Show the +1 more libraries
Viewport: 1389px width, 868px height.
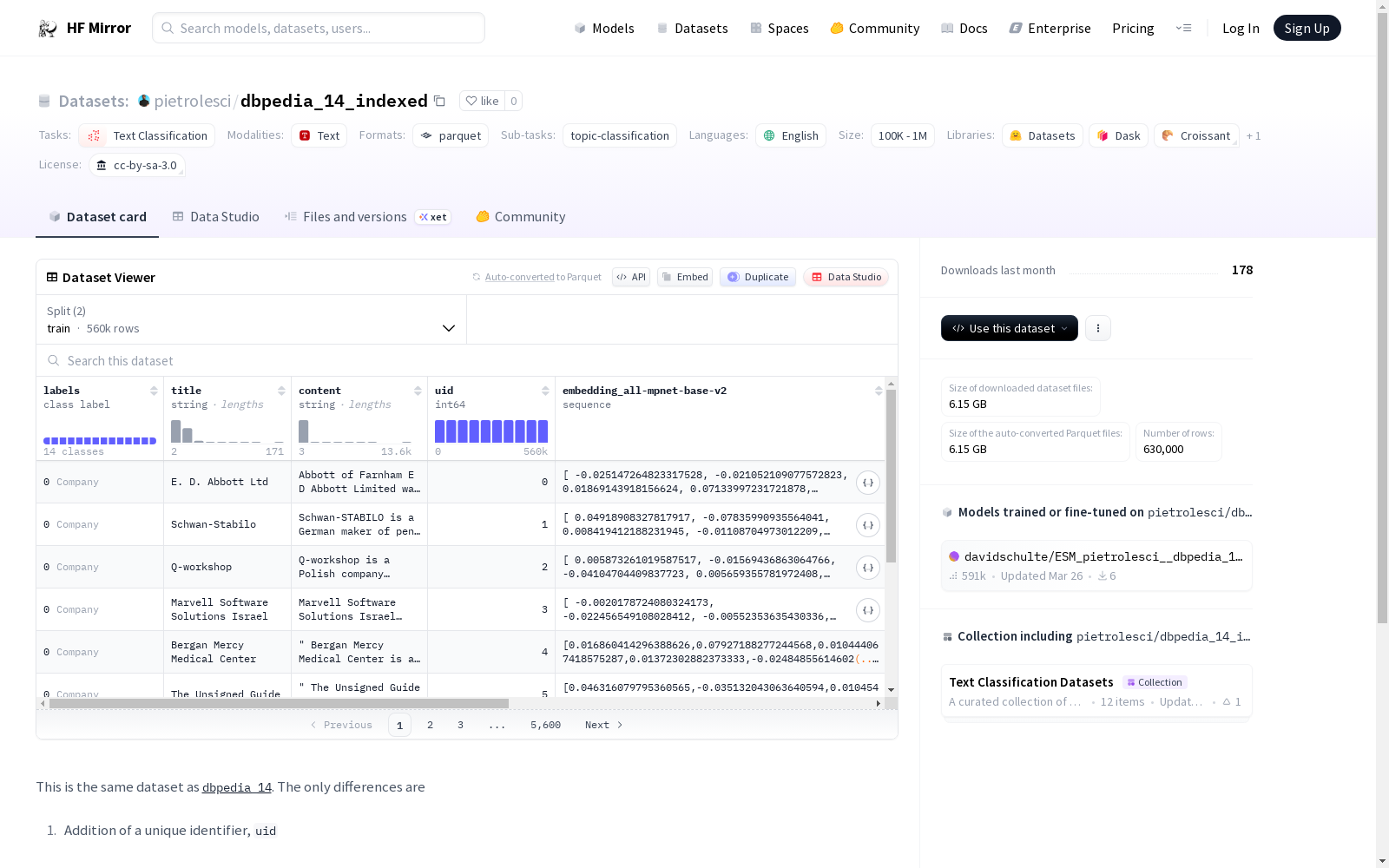tap(1254, 136)
